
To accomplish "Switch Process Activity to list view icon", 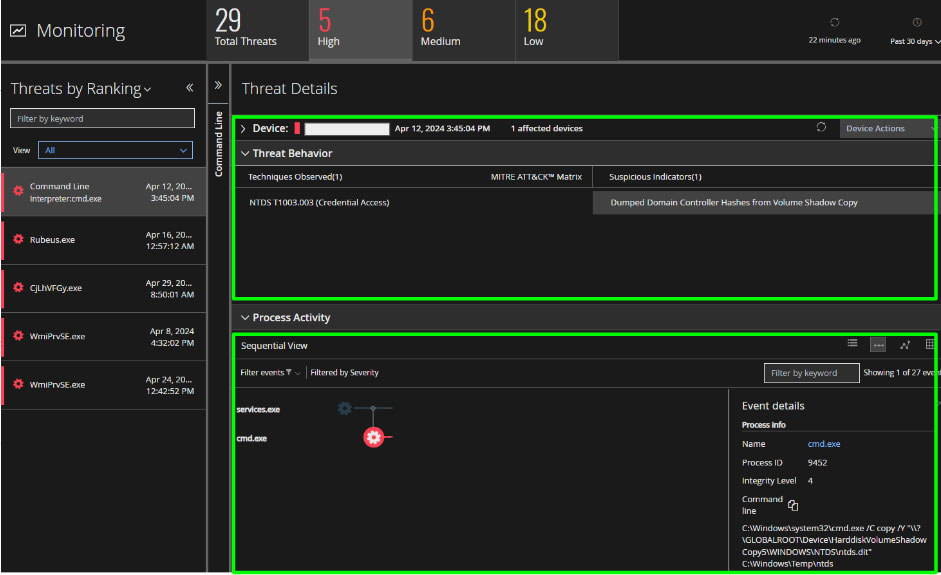I will 852,344.
